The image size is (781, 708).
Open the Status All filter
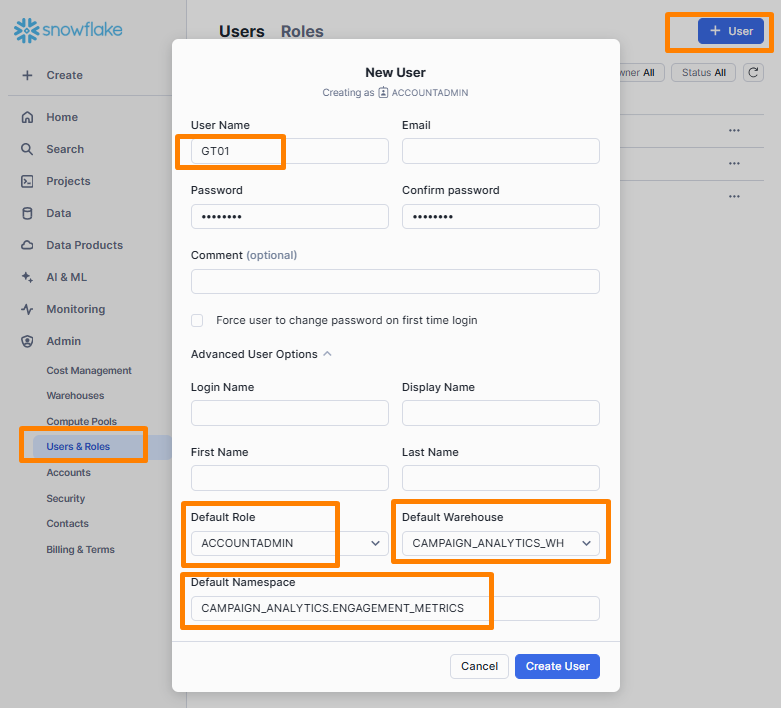[x=703, y=73]
